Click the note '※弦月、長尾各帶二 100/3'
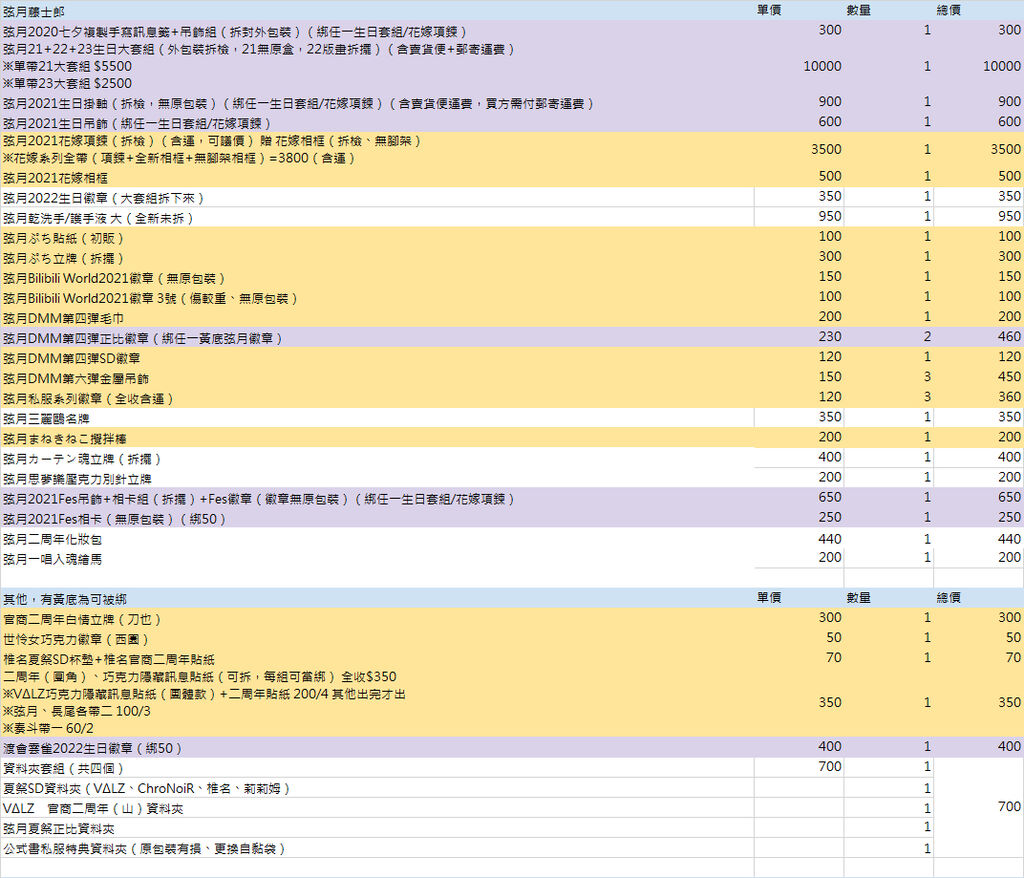 tap(76, 711)
